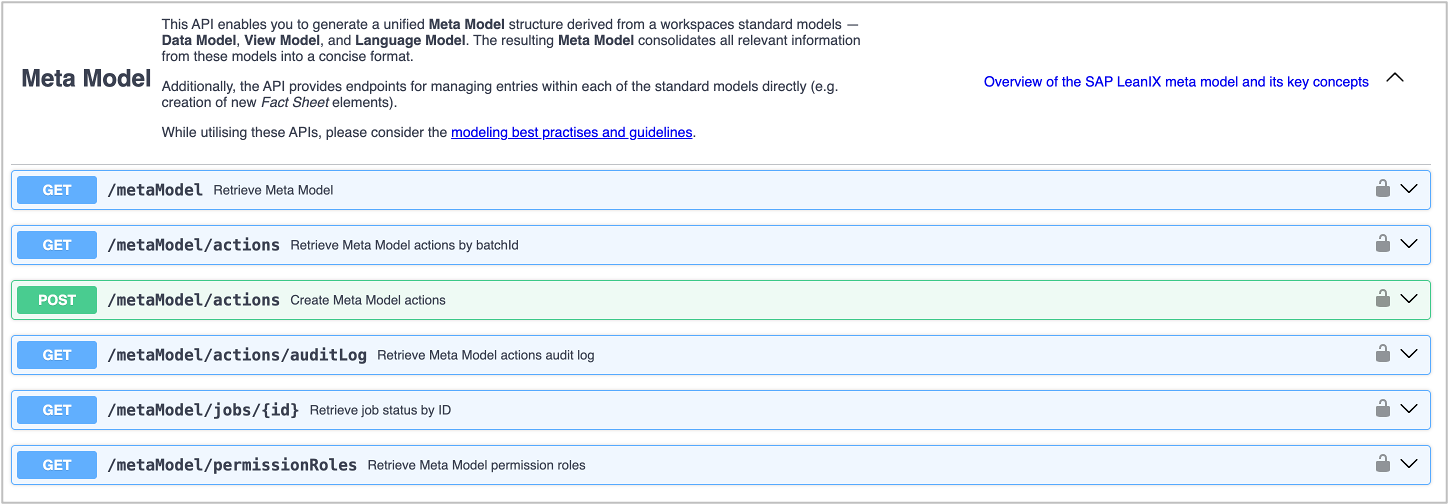This screenshot has height=504, width=1448.
Task: Expand the auditLog endpoint chevron
Action: pyautogui.click(x=1409, y=354)
